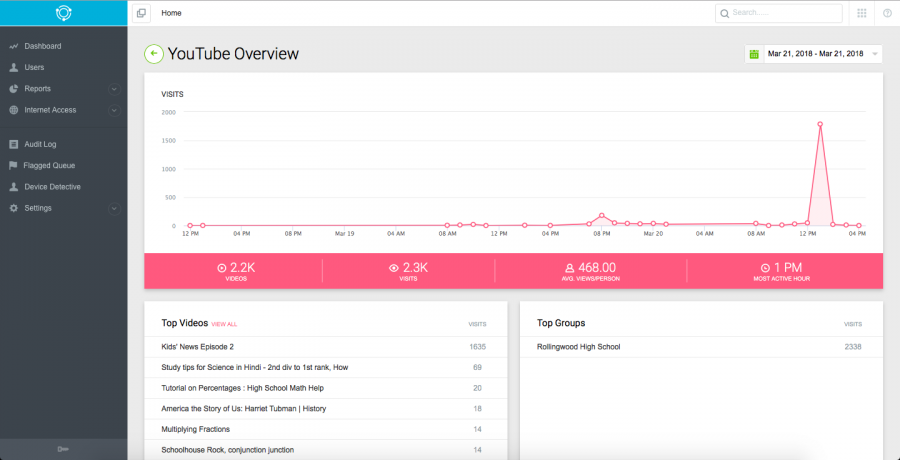Click the 2338 visits value
900x460 pixels.
click(x=853, y=347)
